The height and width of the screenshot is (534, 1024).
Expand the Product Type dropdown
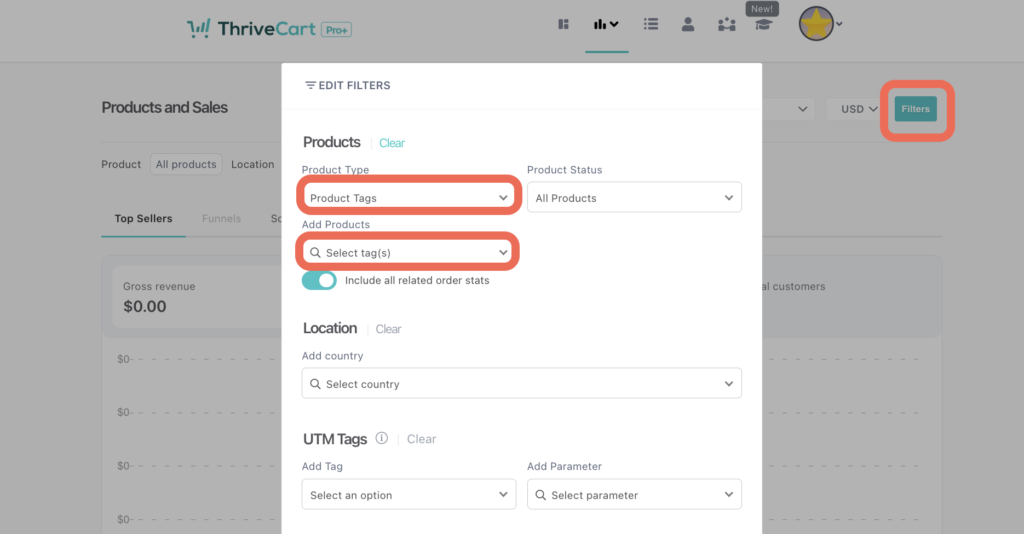pyautogui.click(x=408, y=198)
